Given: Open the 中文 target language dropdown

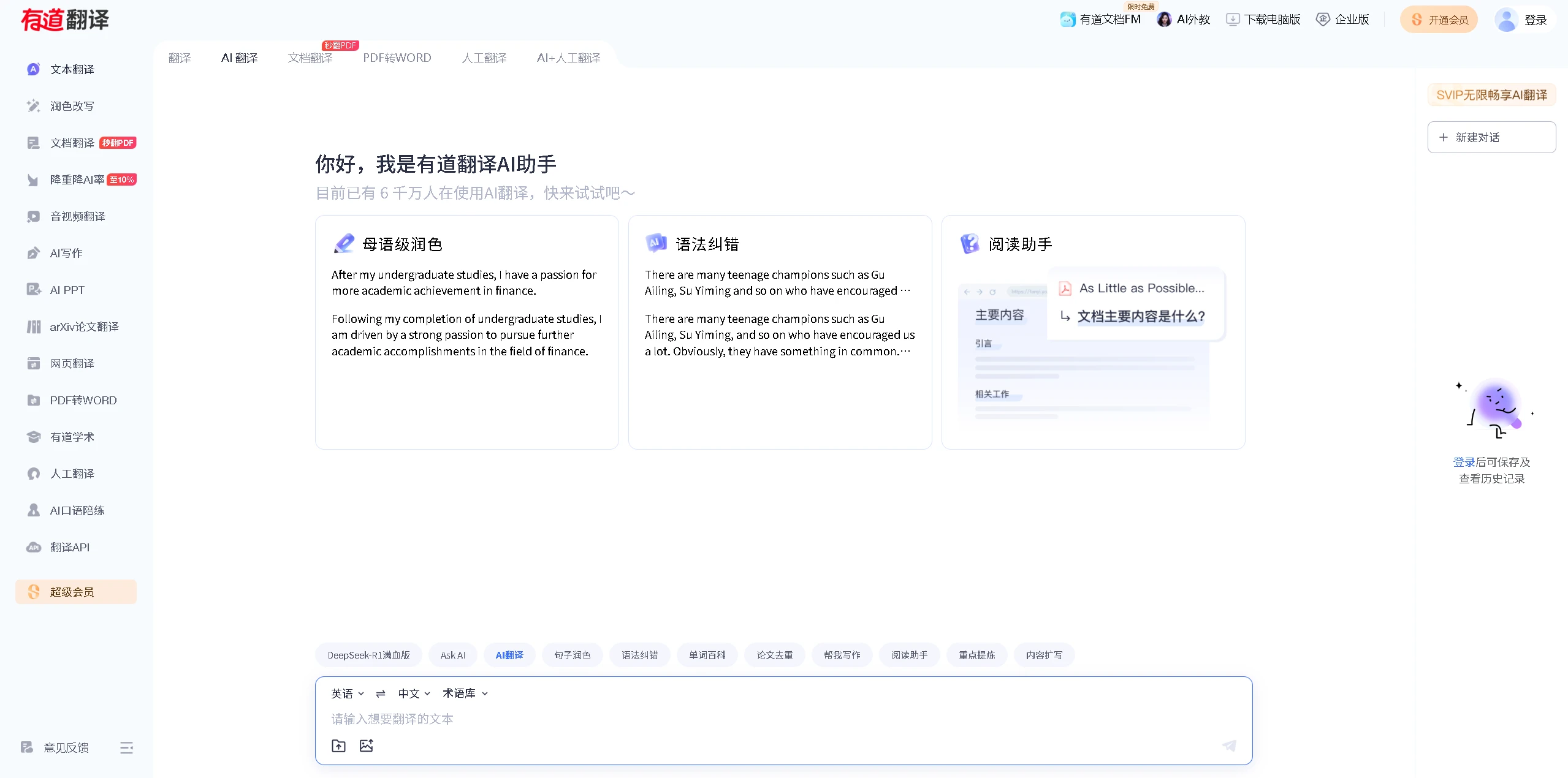Looking at the screenshot, I should [414, 693].
